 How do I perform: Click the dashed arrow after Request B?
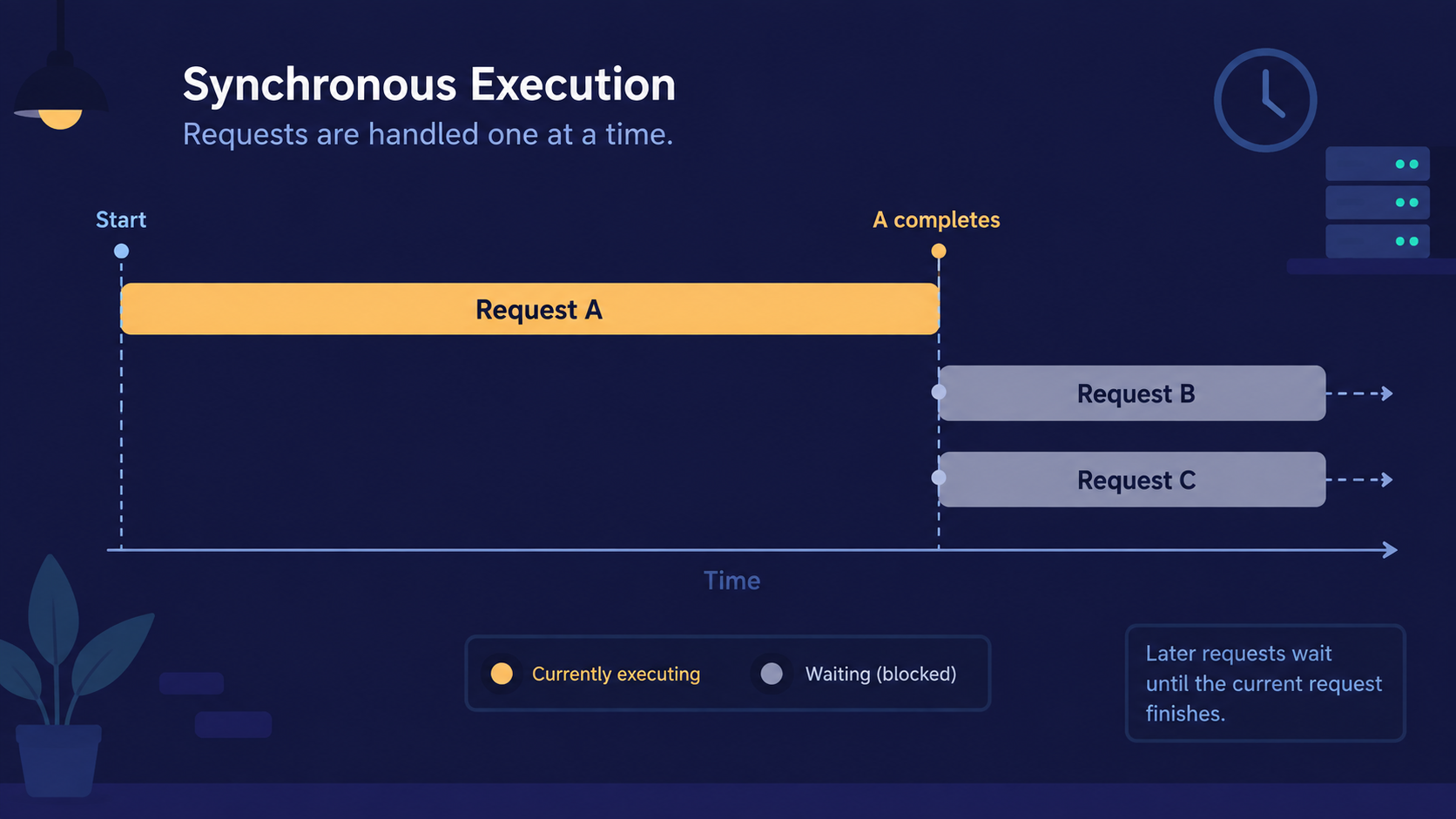1360,393
